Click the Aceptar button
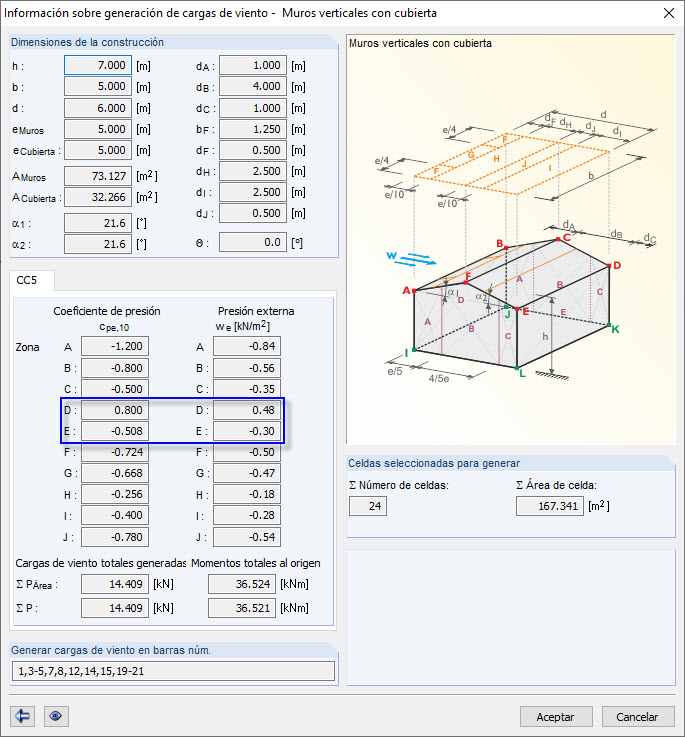Image resolution: width=685 pixels, height=737 pixels. [x=556, y=717]
